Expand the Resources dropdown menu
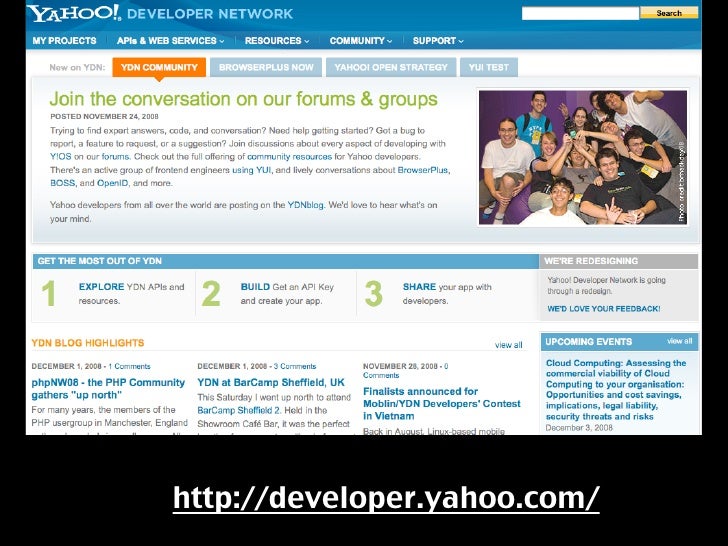The width and height of the screenshot is (728, 546). [277, 41]
